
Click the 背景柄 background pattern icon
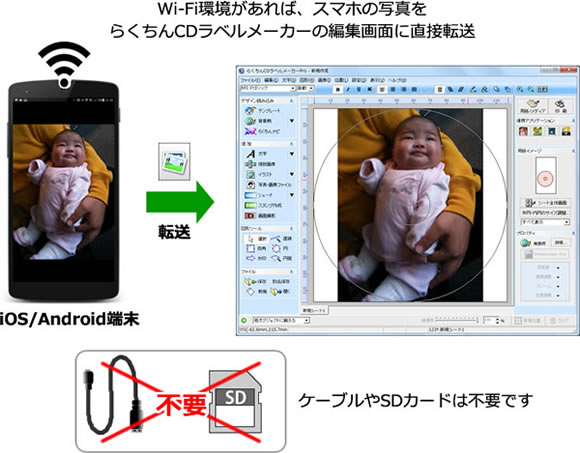click(x=250, y=121)
